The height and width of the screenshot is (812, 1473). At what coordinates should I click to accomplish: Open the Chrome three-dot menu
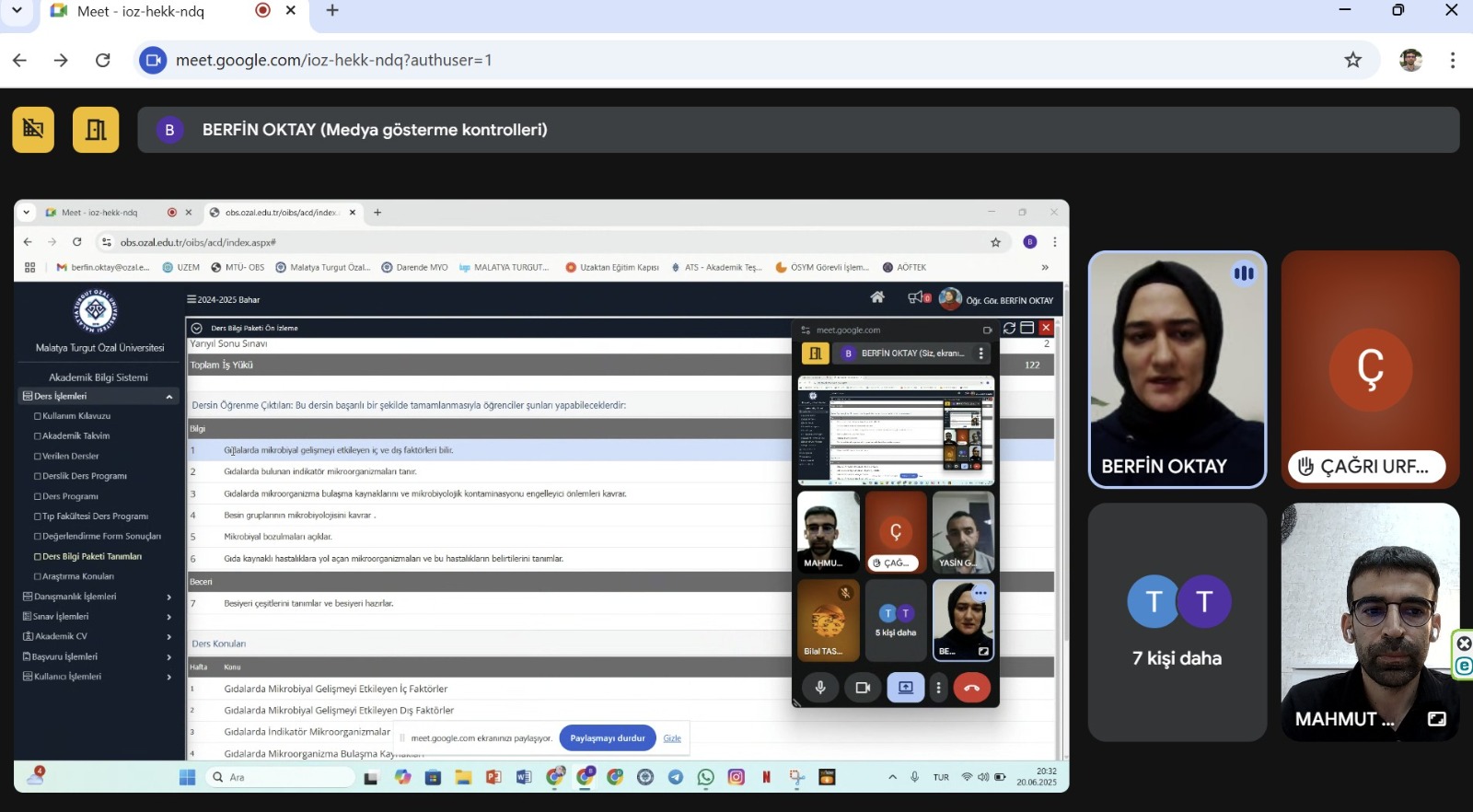coord(1452,60)
